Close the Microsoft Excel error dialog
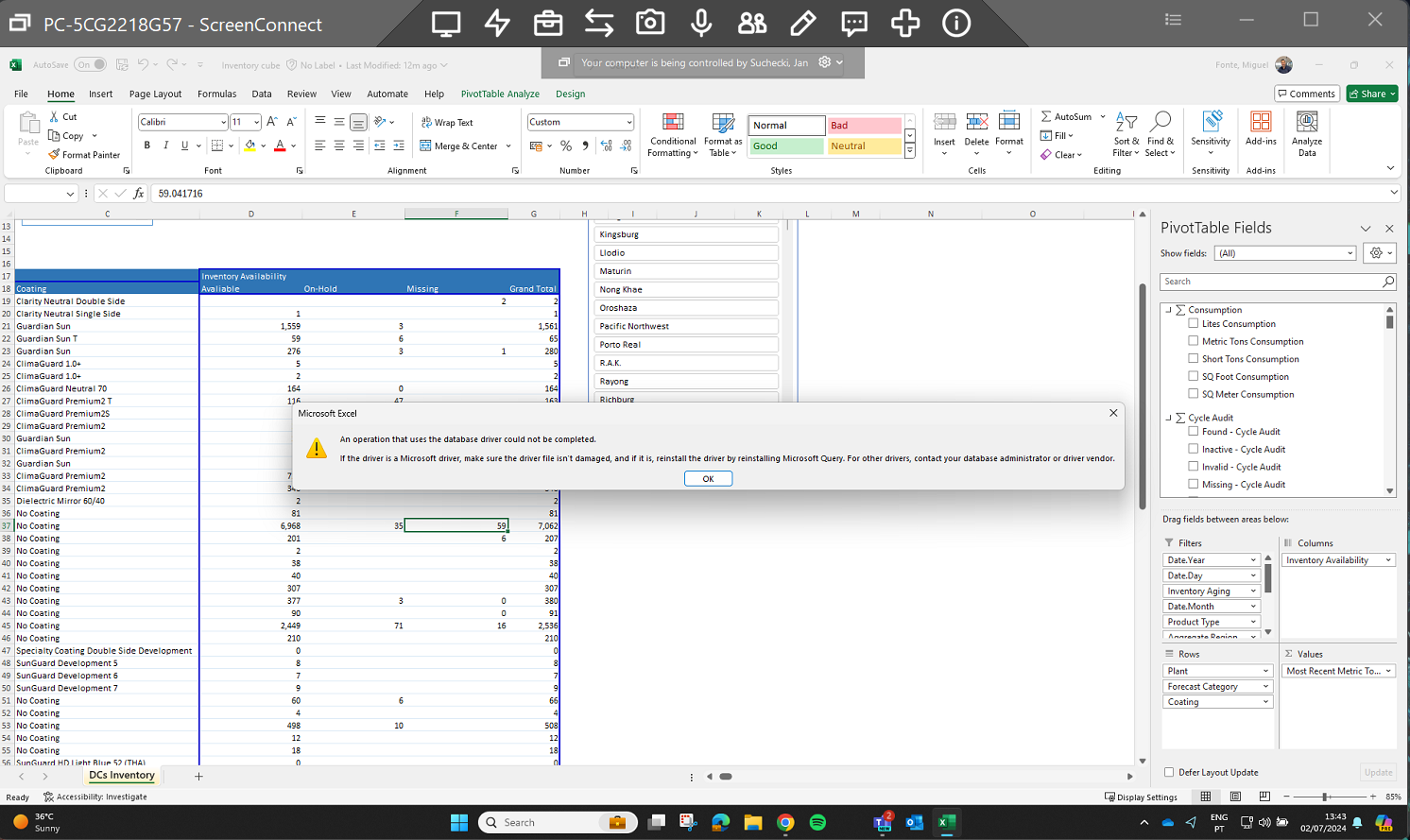 1113,413
